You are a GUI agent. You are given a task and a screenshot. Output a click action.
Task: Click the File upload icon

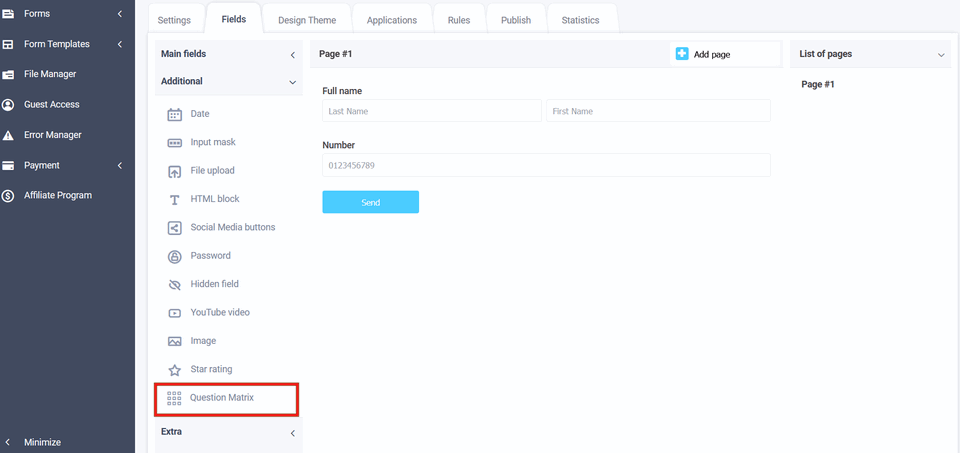[x=174, y=171]
